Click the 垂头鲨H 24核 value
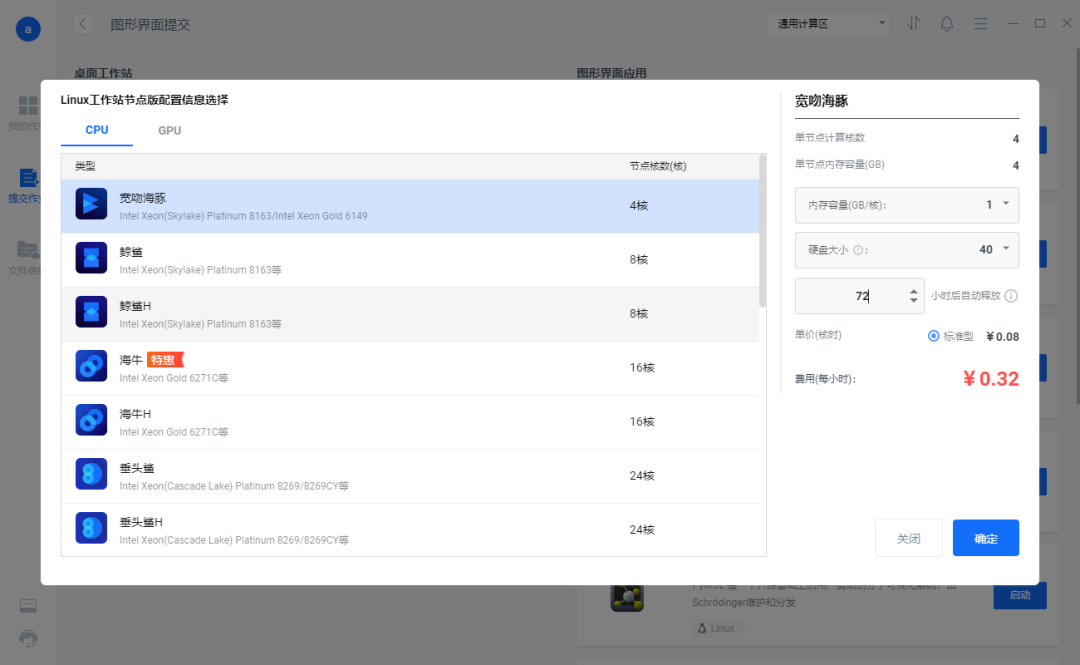This screenshot has height=665, width=1080. (642, 530)
